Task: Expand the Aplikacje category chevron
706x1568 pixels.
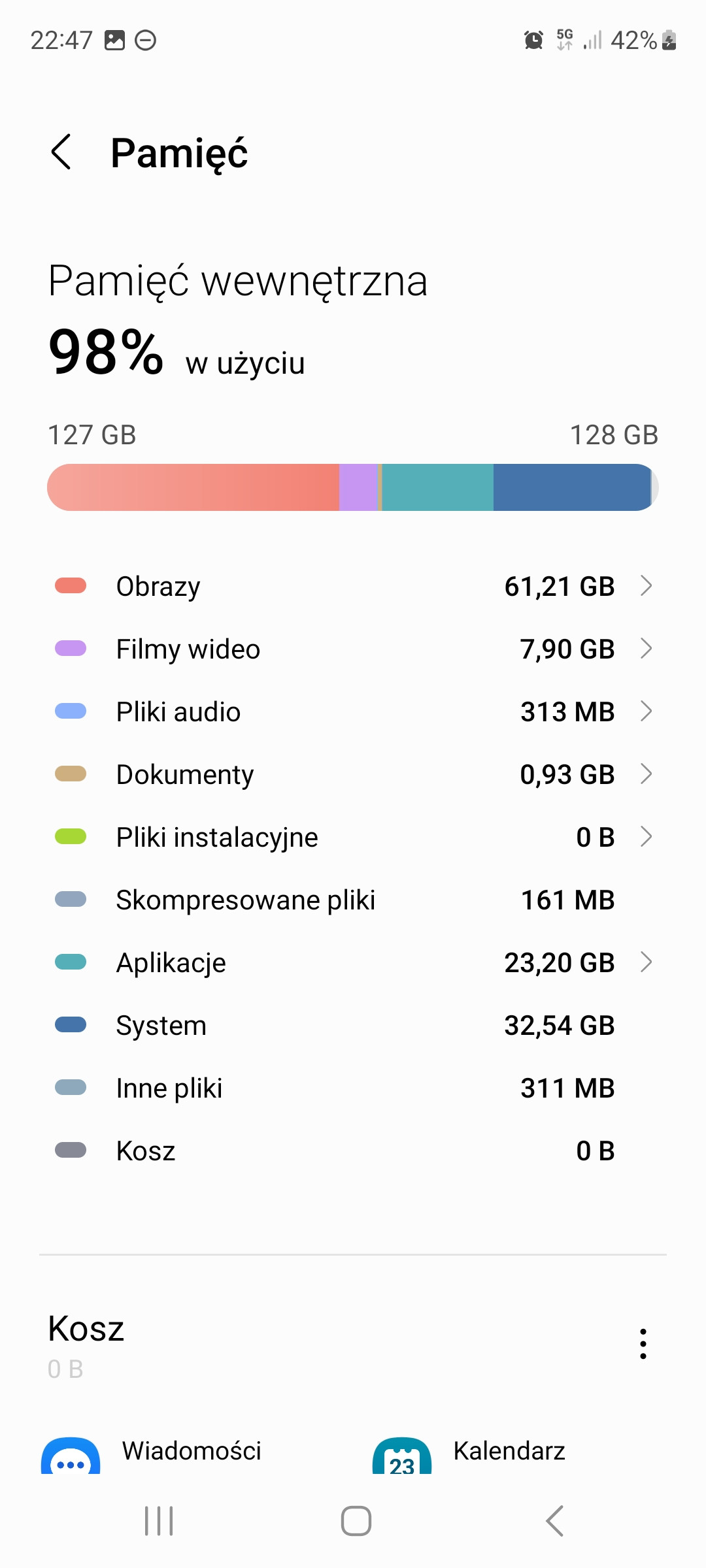Action: [x=646, y=962]
